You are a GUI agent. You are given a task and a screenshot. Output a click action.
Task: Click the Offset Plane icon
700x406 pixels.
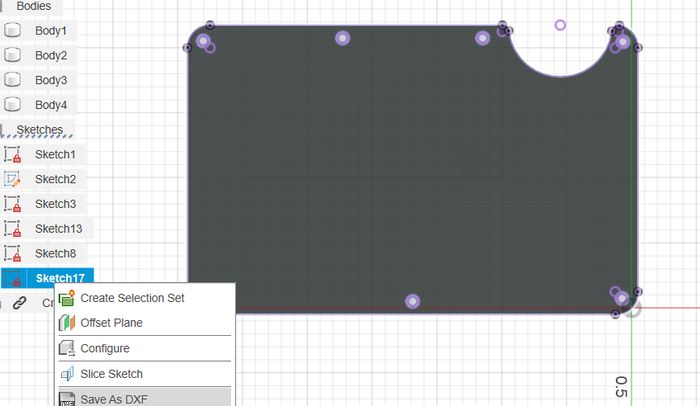[x=67, y=323]
